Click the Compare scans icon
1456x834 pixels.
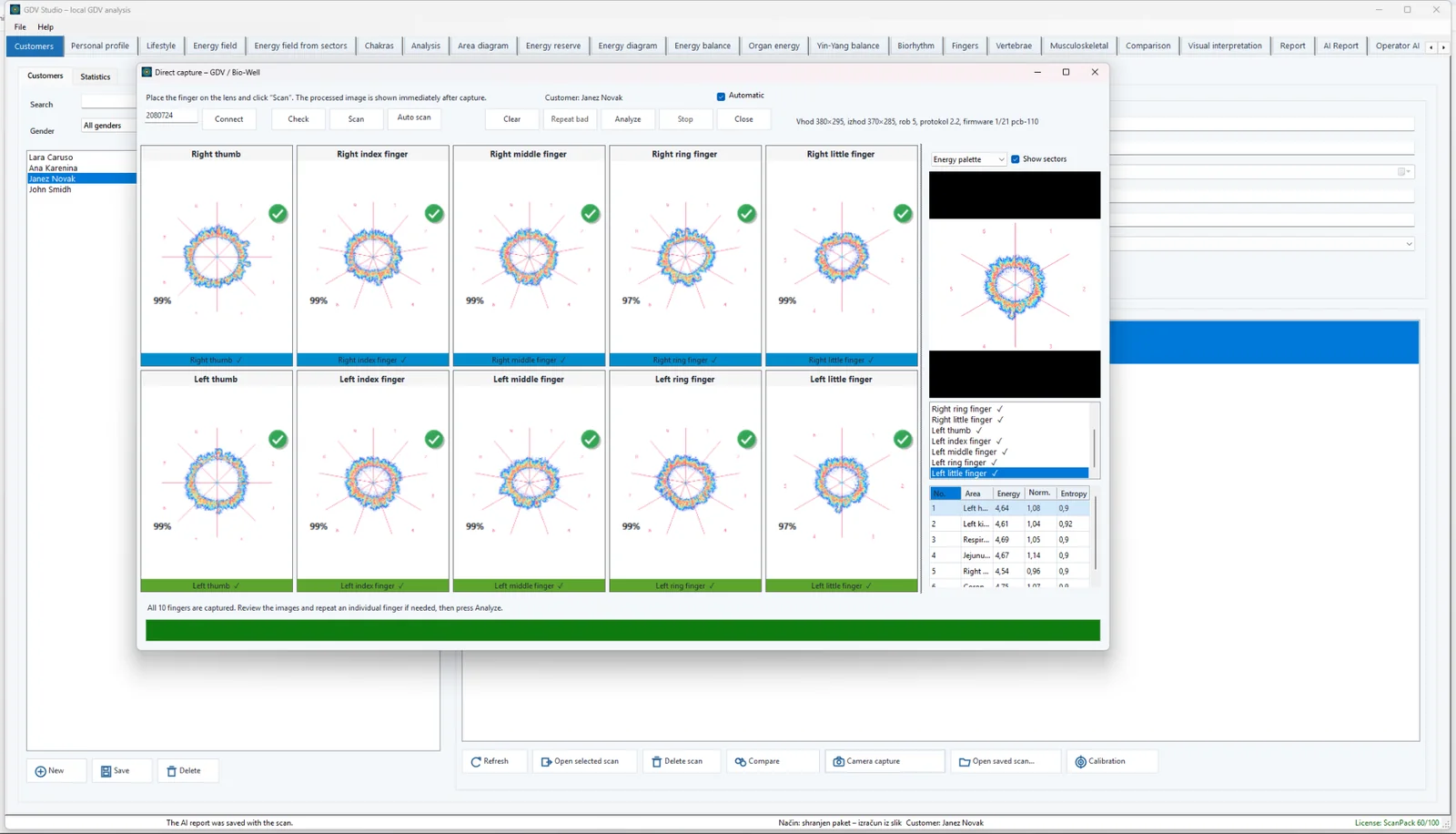741,762
